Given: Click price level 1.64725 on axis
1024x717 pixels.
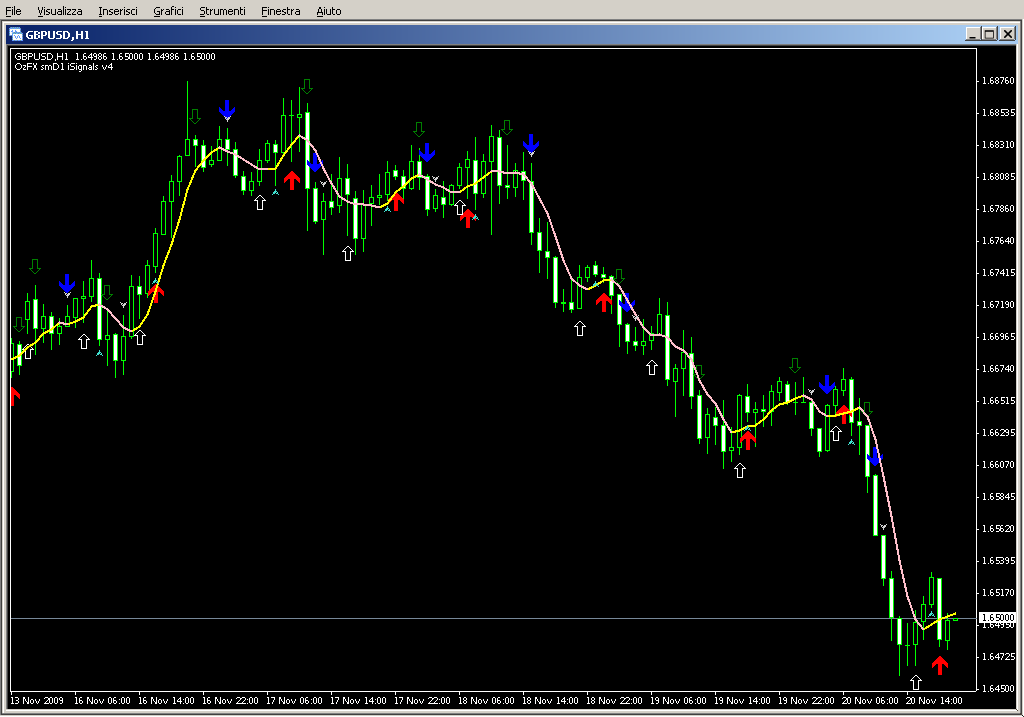Looking at the screenshot, I should click(998, 657).
